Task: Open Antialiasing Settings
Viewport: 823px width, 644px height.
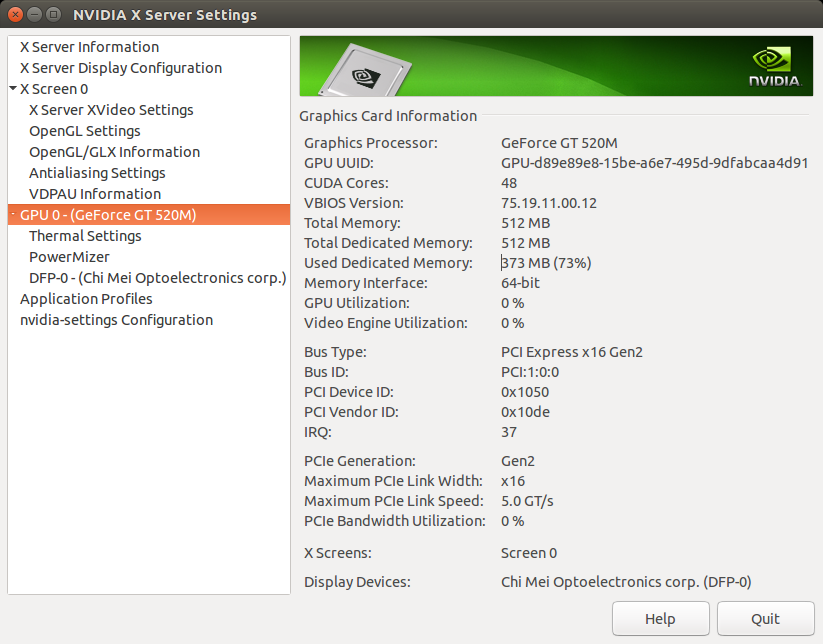Action: pos(97,173)
